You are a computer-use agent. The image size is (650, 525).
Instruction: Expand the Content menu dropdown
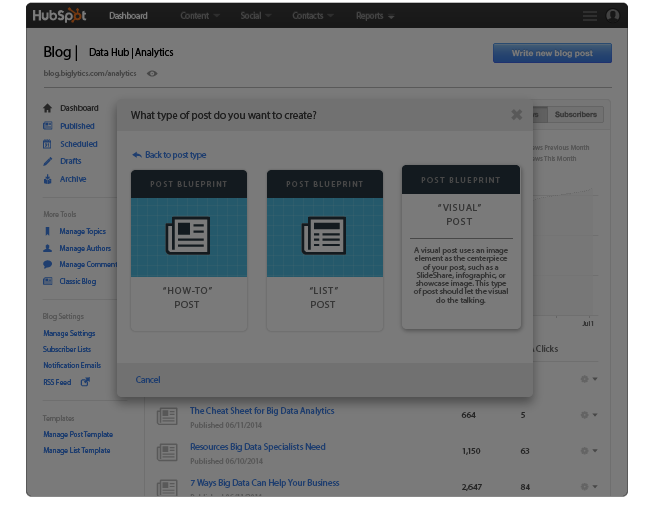199,16
